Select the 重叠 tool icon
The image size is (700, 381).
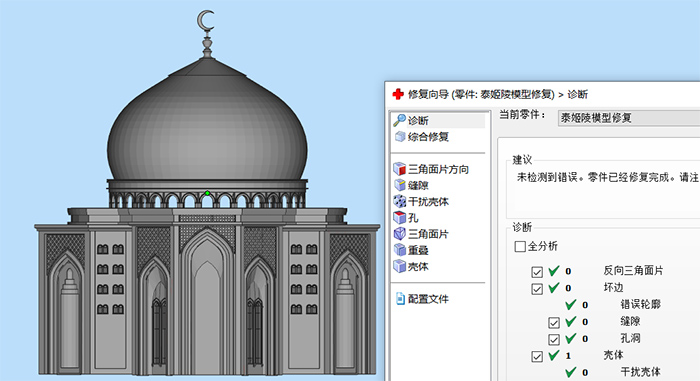point(400,250)
